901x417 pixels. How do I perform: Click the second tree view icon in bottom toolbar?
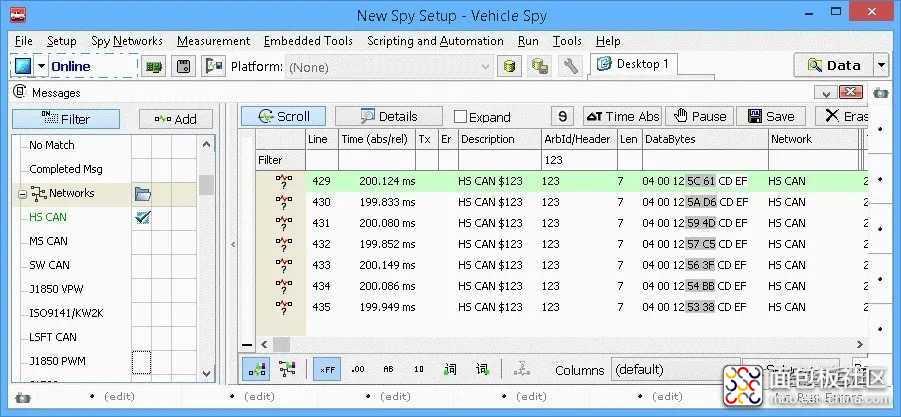coord(287,369)
